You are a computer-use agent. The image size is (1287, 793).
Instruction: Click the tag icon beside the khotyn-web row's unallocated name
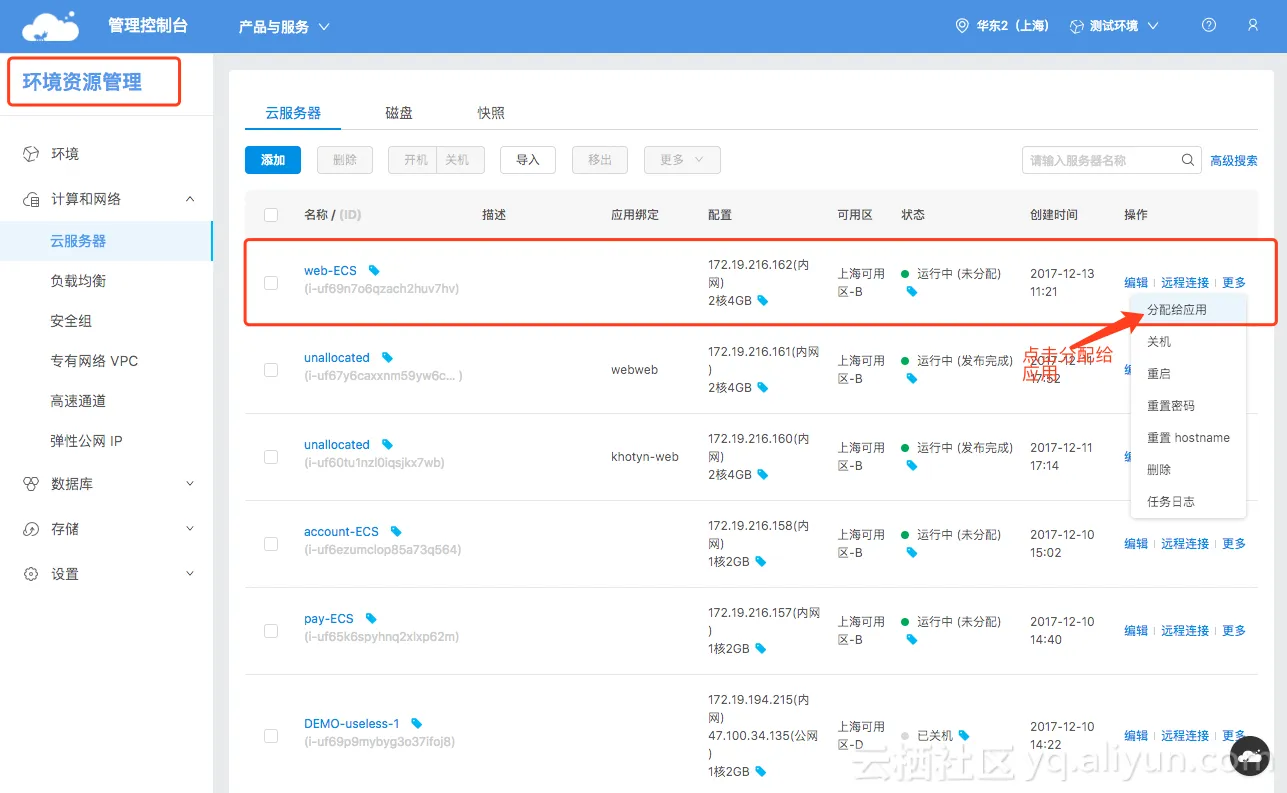pos(387,445)
